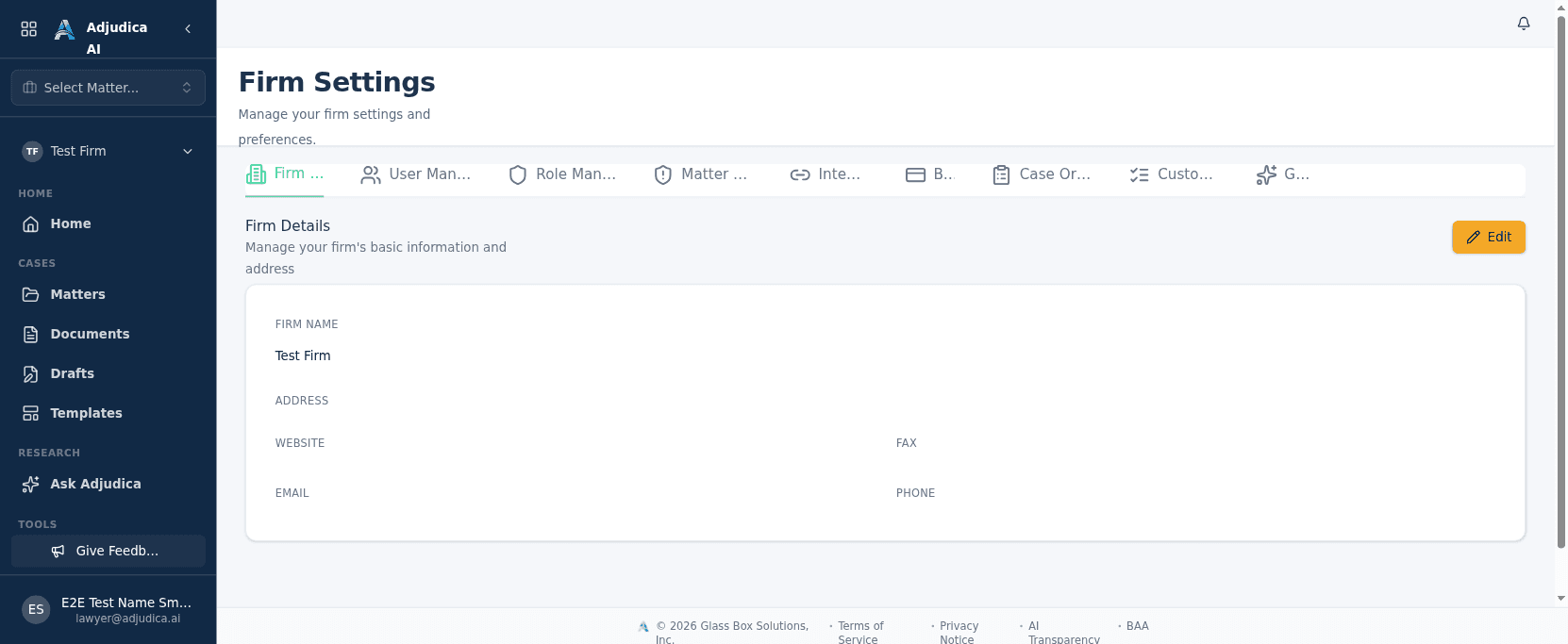
Task: Open the notifications bell
Action: [x=1524, y=24]
